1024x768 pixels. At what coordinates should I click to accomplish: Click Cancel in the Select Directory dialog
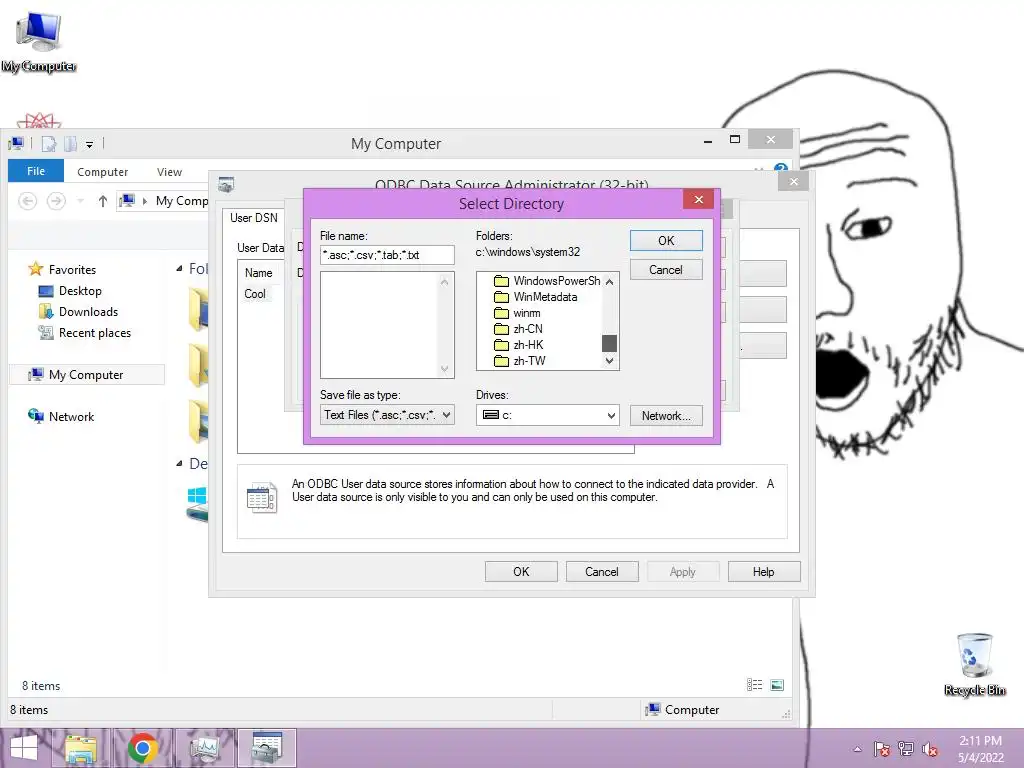[x=666, y=270]
